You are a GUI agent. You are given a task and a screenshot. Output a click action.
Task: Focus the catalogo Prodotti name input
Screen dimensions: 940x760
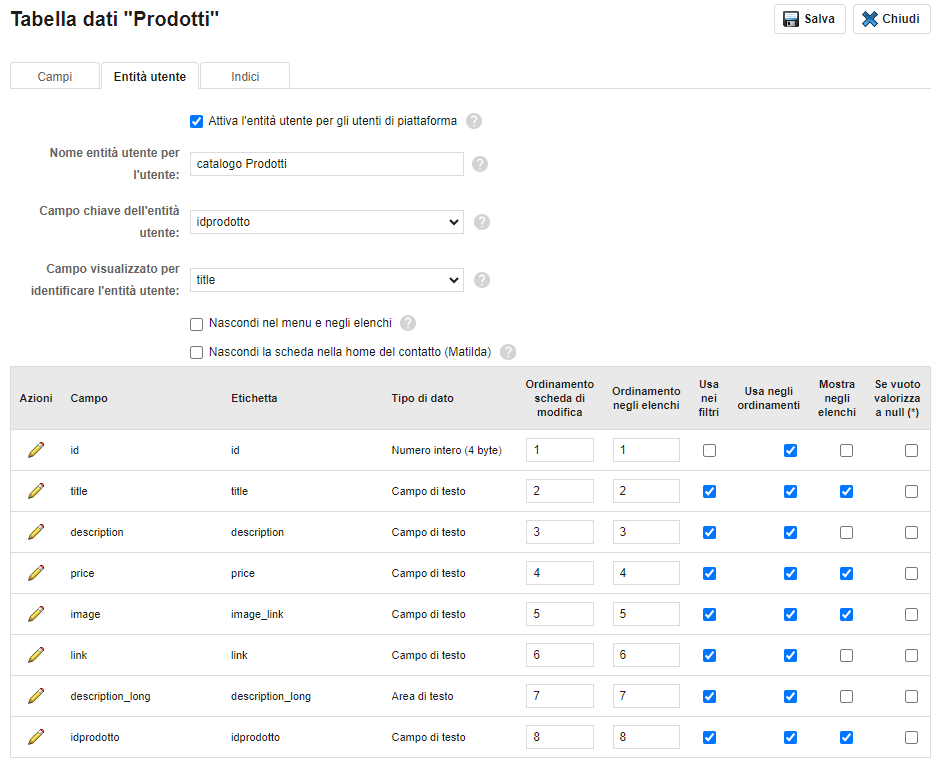[x=327, y=164]
